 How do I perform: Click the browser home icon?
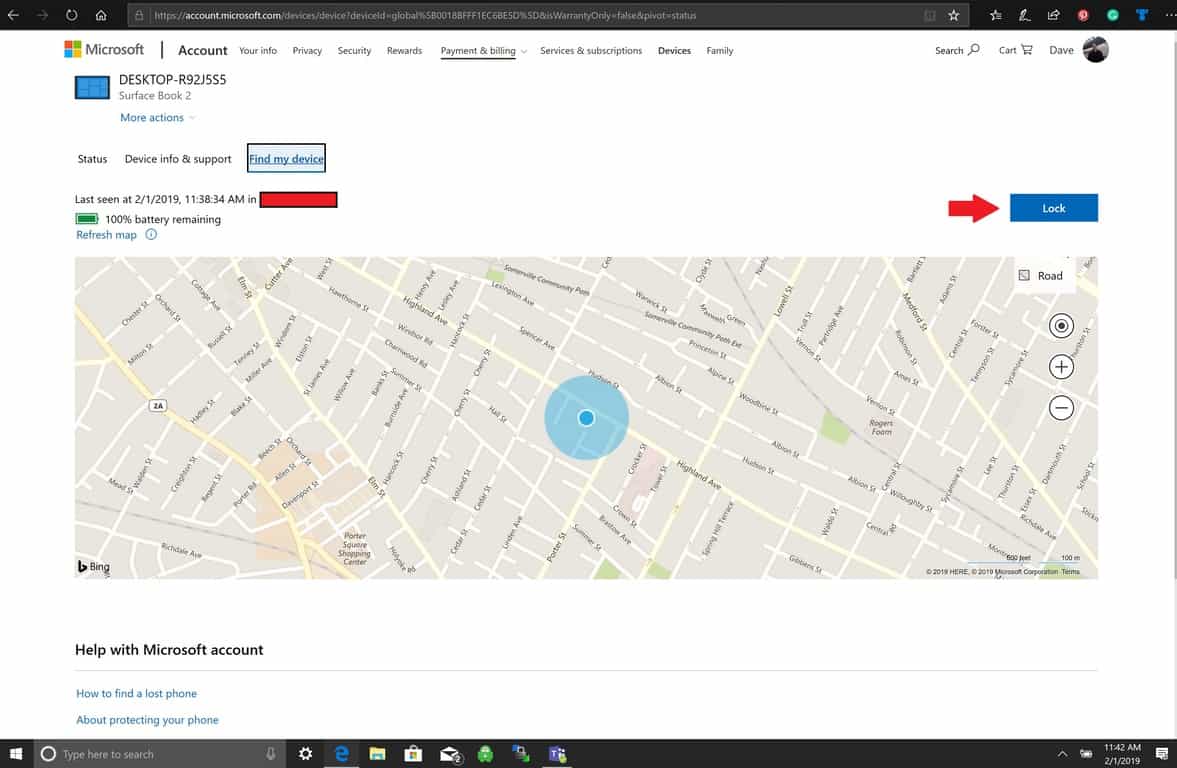pyautogui.click(x=101, y=16)
